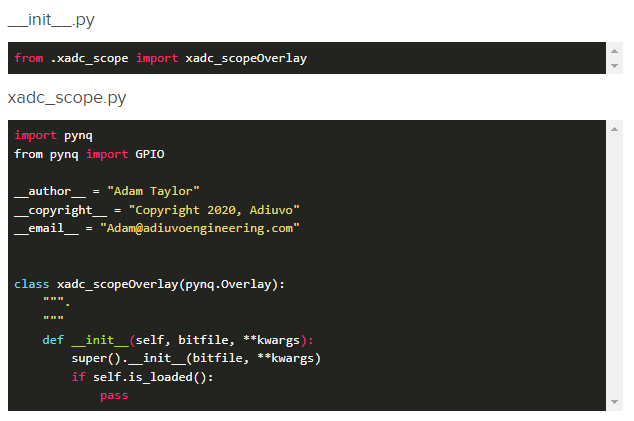Image resolution: width=634 pixels, height=421 pixels.
Task: Click the pass keyword on the last line
Action: pos(114,396)
